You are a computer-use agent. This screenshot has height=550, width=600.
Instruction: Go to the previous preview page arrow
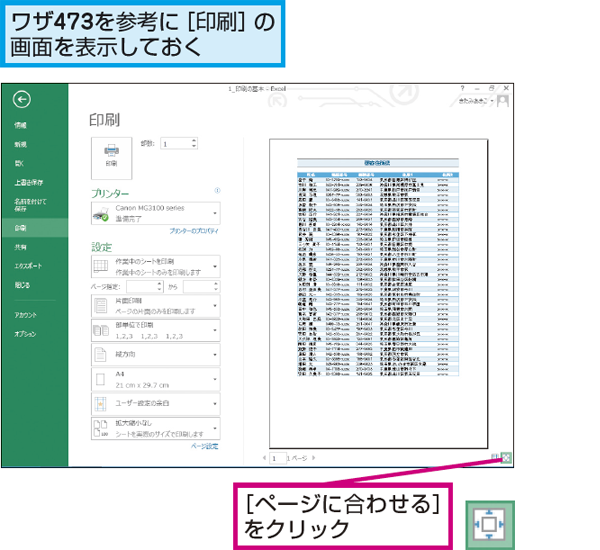[264, 458]
